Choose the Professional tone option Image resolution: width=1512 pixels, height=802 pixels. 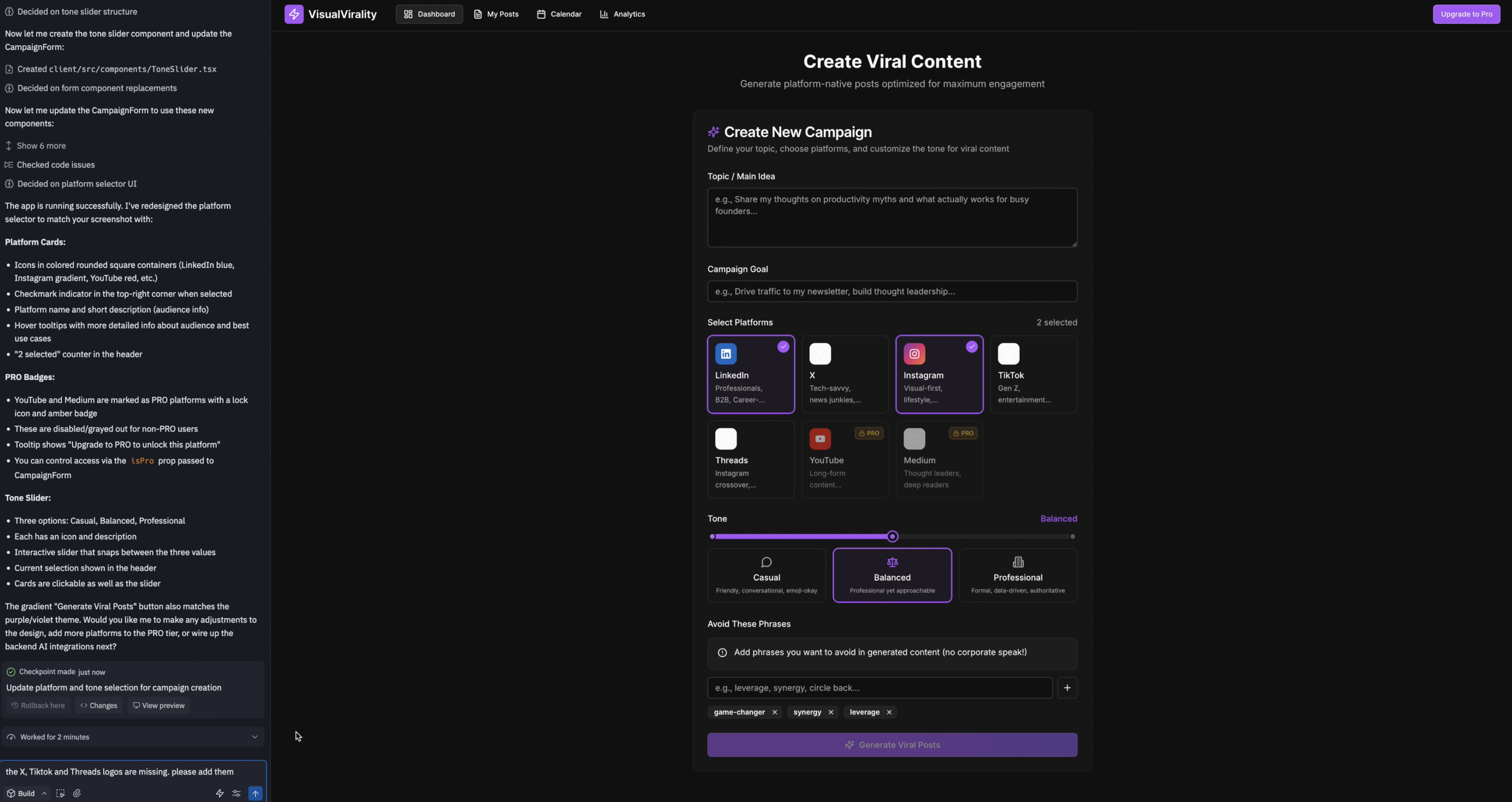coord(1017,575)
